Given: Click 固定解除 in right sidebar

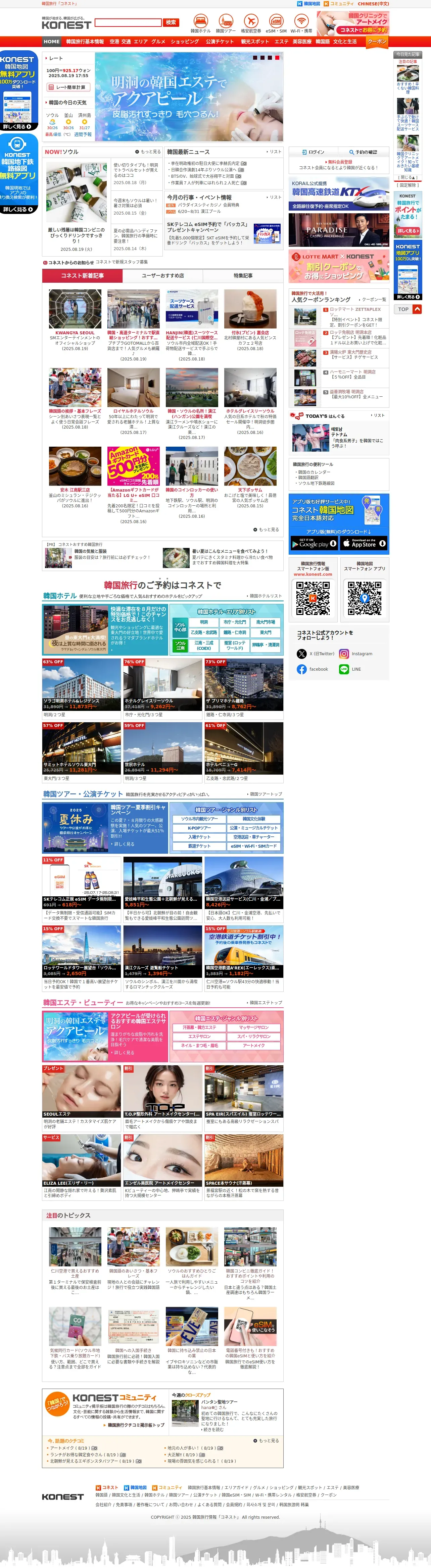Looking at the screenshot, I should (x=408, y=185).
